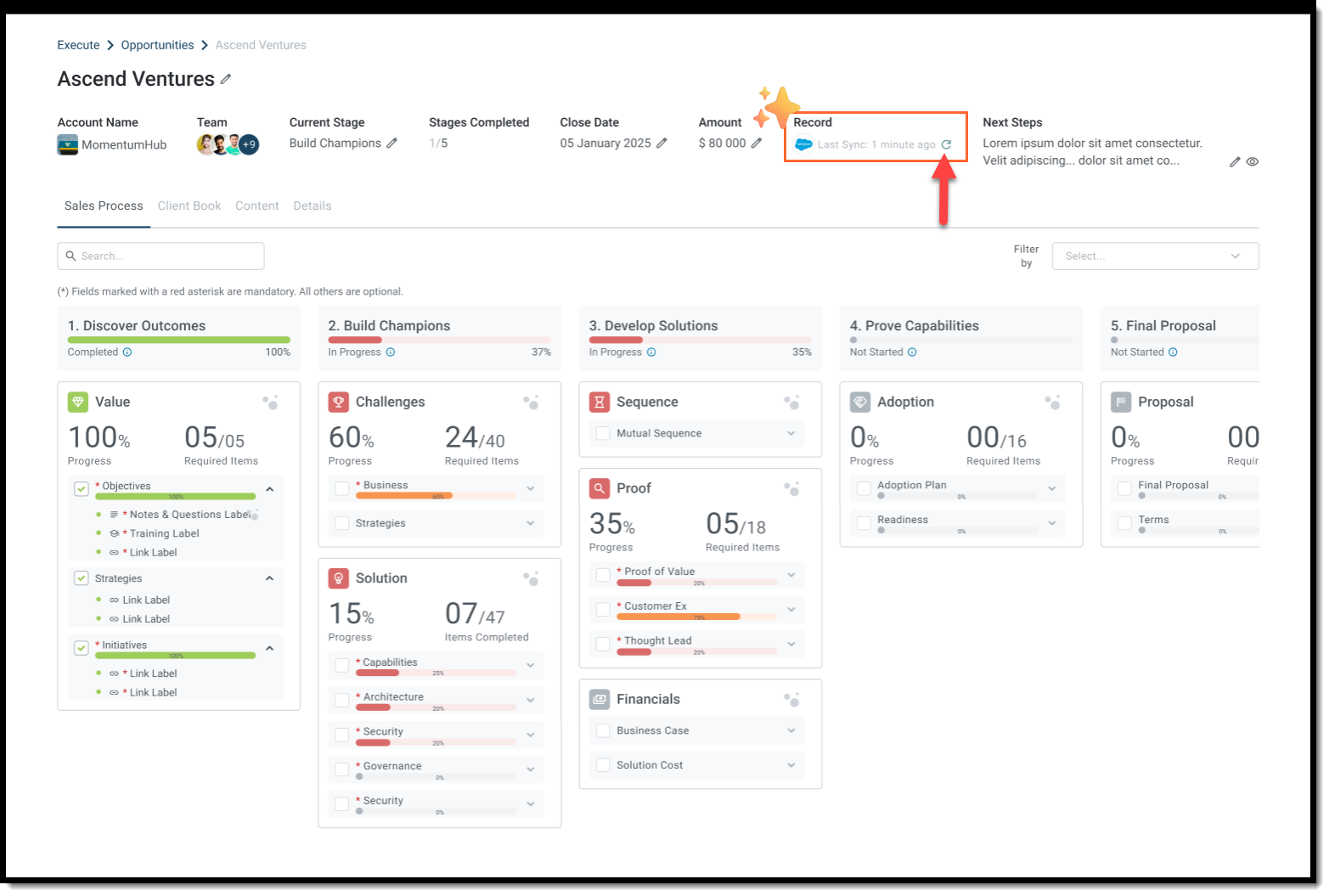The height and width of the screenshot is (896, 1329).
Task: Click the Current Stage edit pencil
Action: point(391,144)
